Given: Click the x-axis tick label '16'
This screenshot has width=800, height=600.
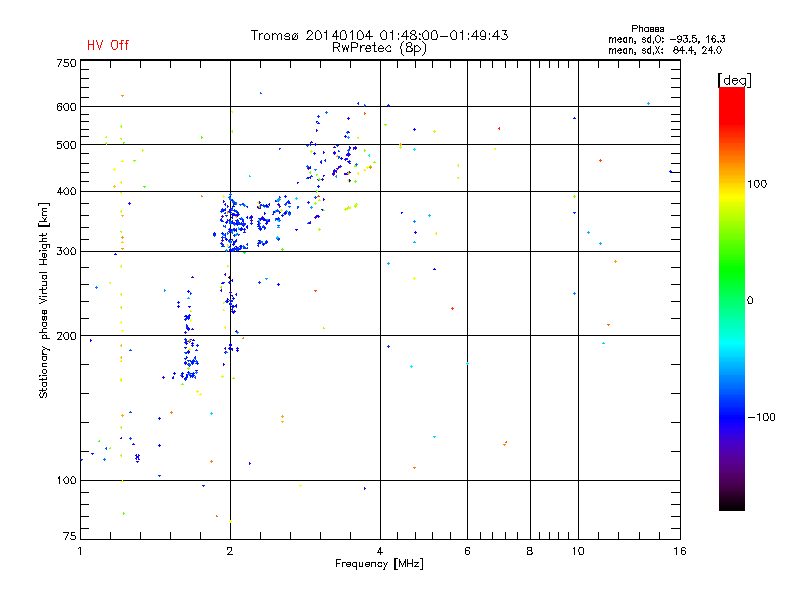Looking at the screenshot, I should point(680,551).
